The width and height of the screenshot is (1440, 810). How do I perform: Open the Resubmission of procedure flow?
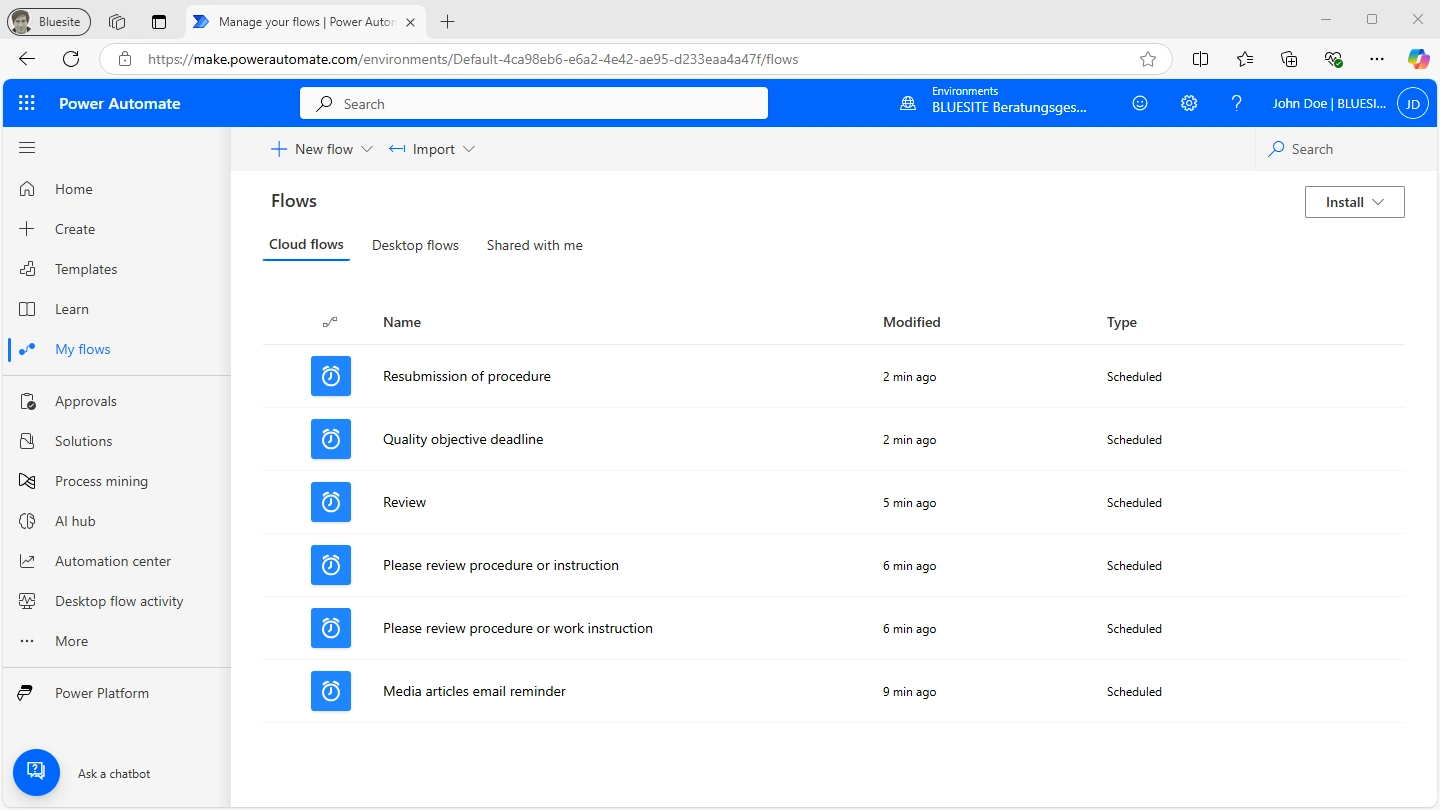click(466, 376)
